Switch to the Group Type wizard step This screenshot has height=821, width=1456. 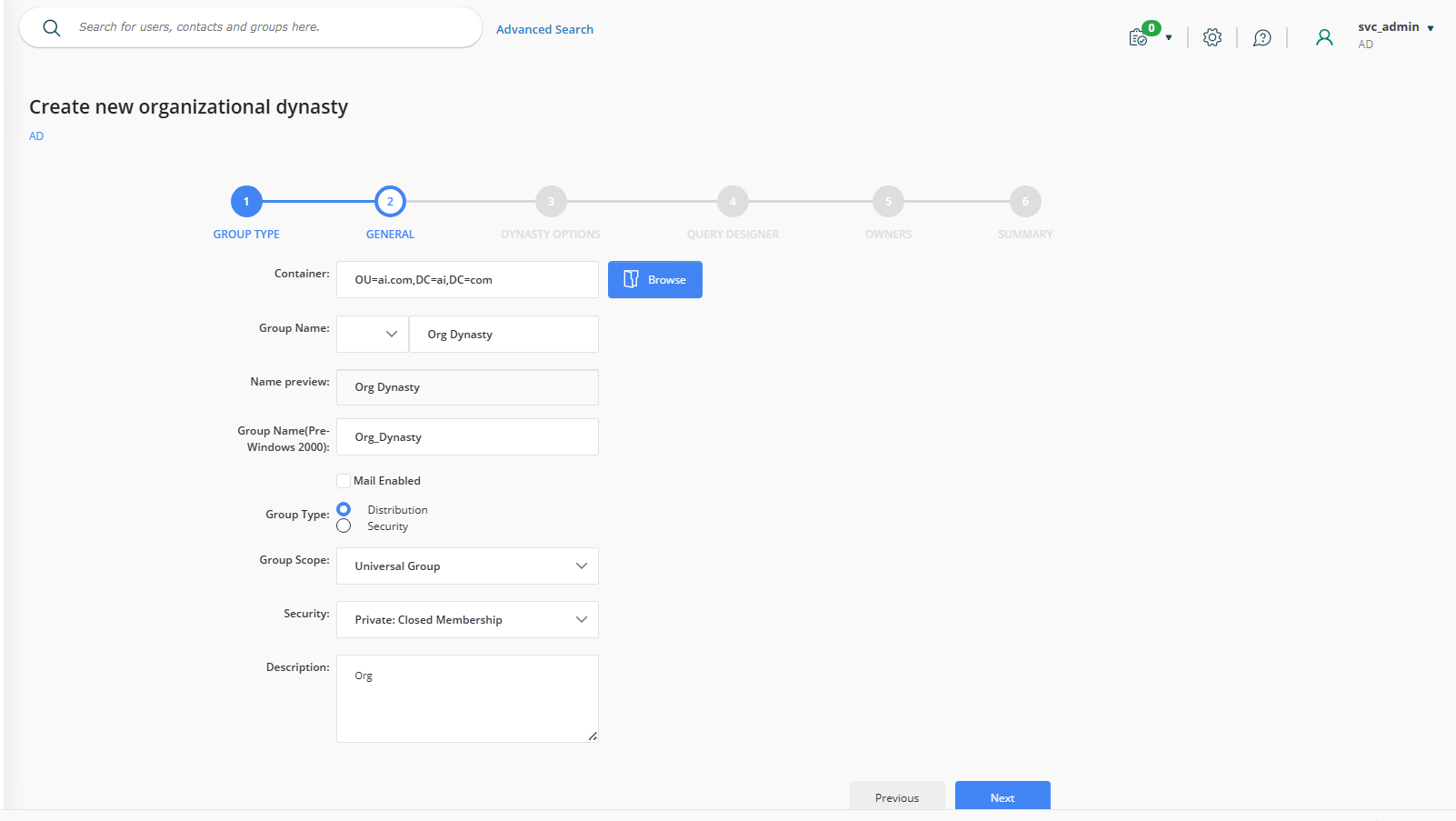(x=245, y=201)
